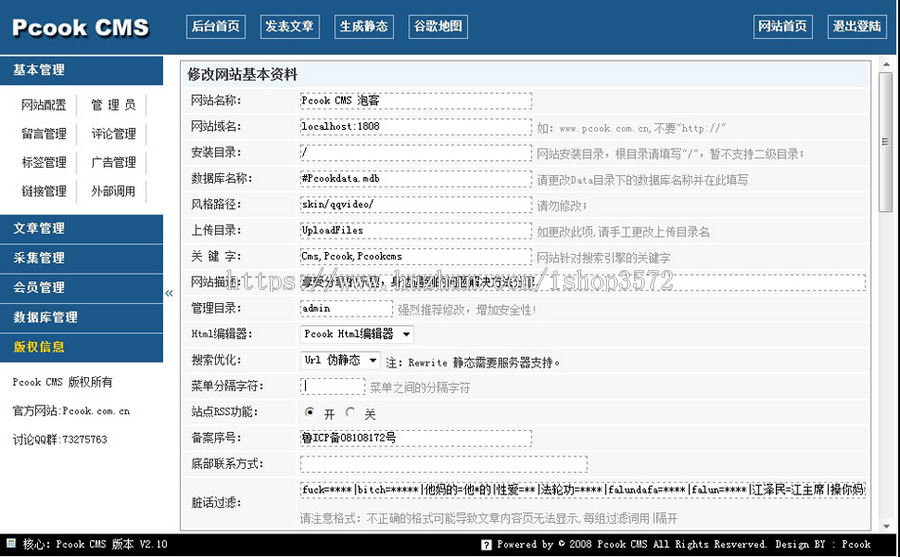Image resolution: width=900 pixels, height=557 pixels.
Task: Go to 网站首页 from the header
Action: (x=783, y=26)
